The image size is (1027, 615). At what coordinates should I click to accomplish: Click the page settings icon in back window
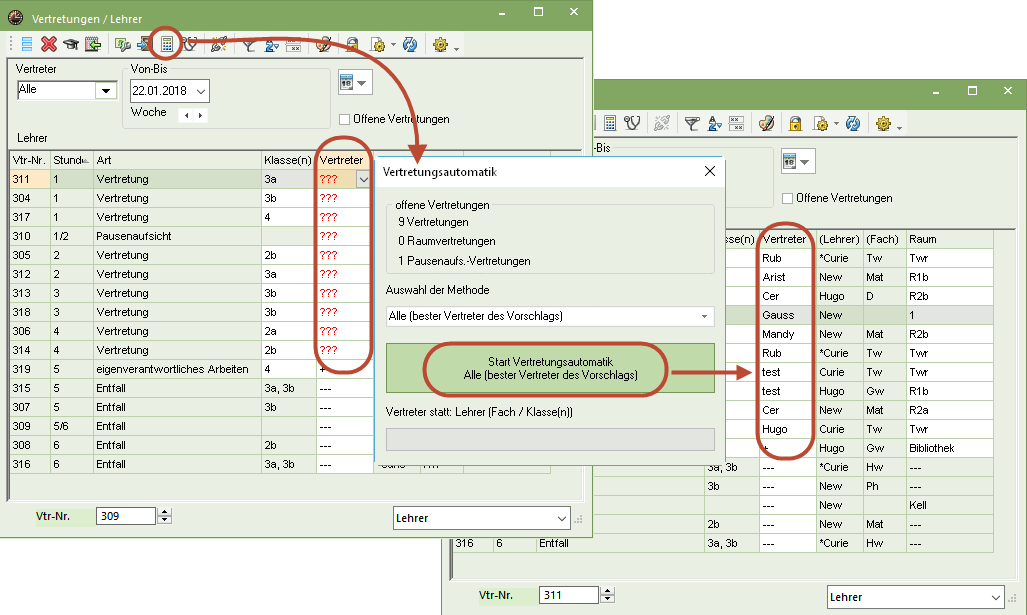pos(820,123)
